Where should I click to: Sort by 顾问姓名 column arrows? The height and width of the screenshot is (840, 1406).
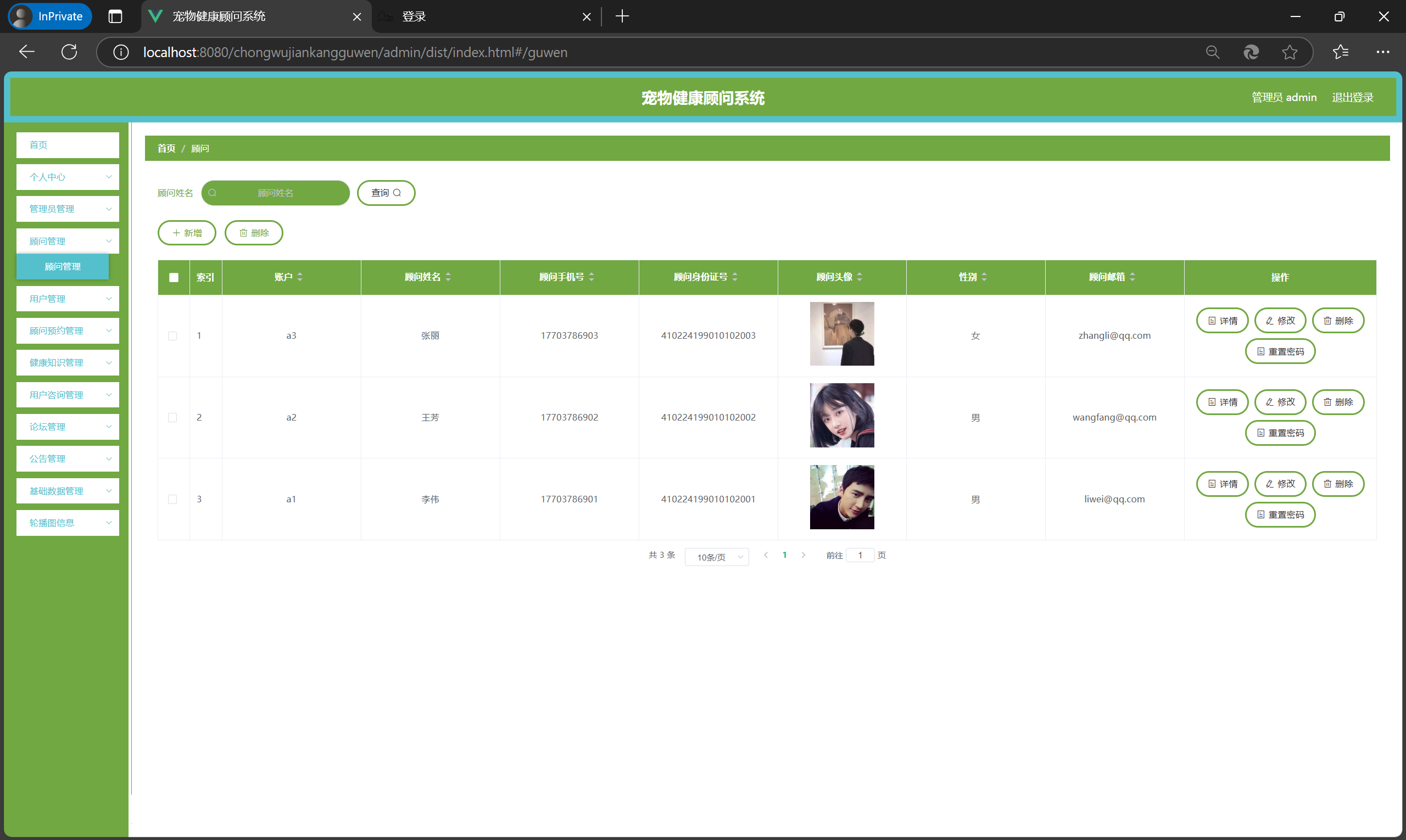[448, 277]
